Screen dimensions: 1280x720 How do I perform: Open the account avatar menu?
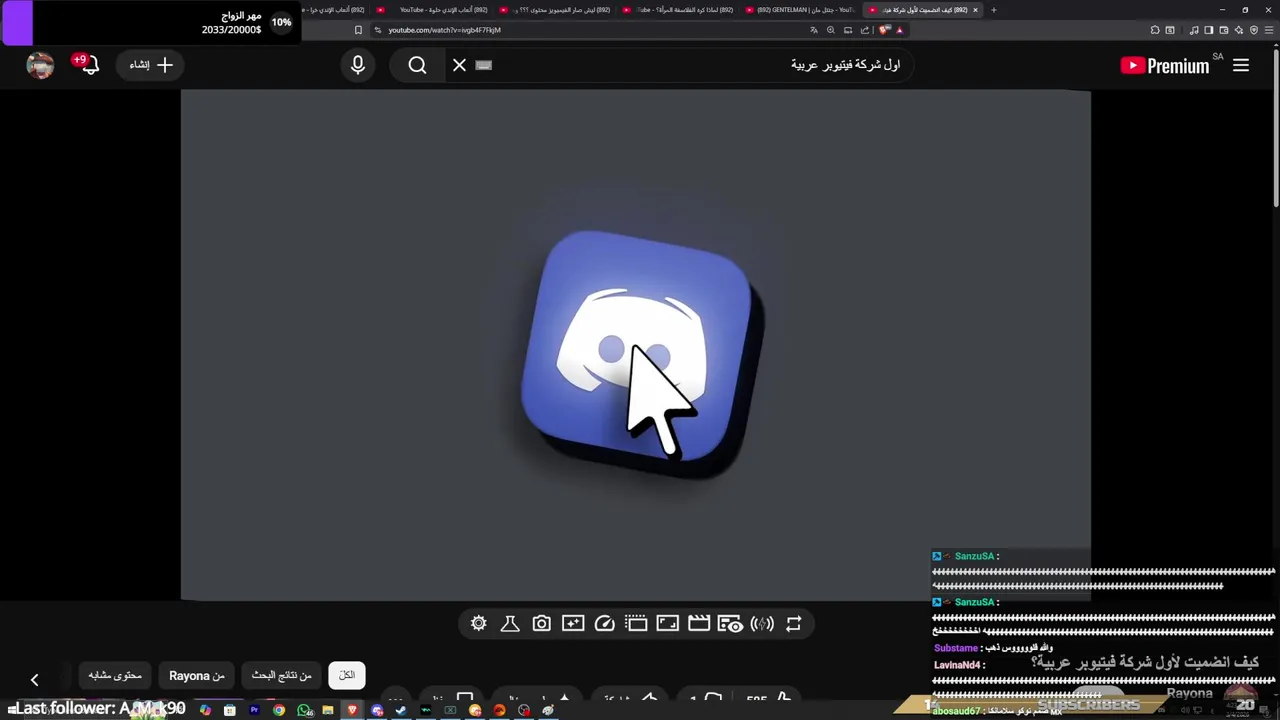40,65
